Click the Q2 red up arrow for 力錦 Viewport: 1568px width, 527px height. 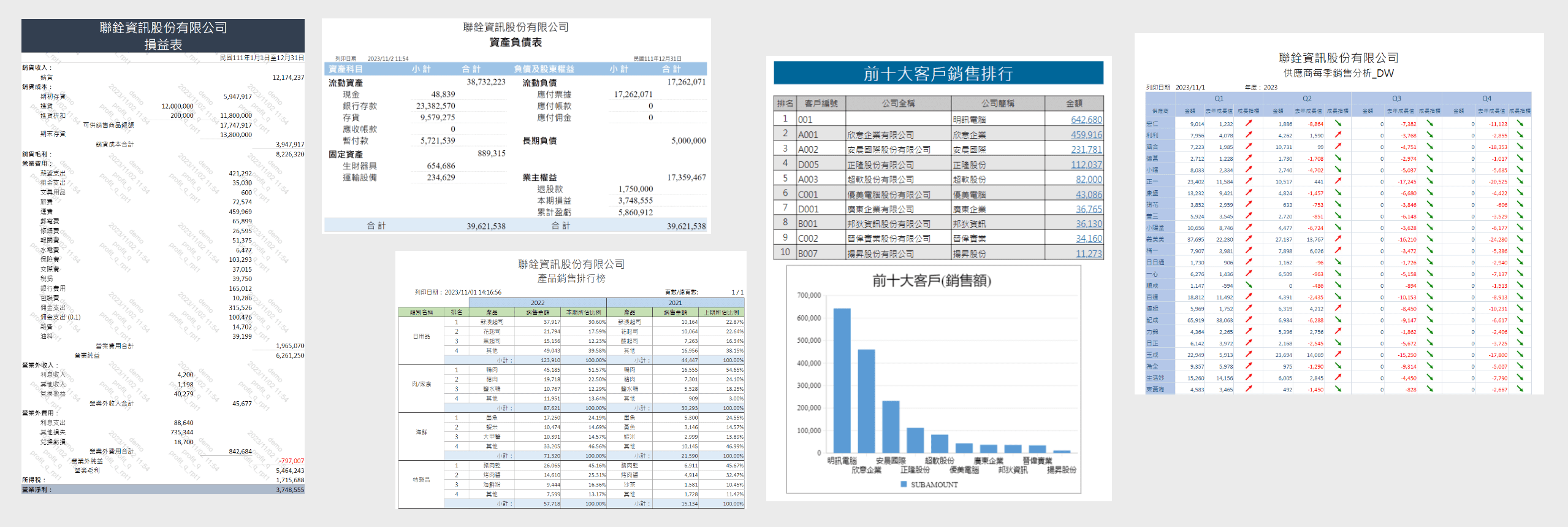point(1338,331)
